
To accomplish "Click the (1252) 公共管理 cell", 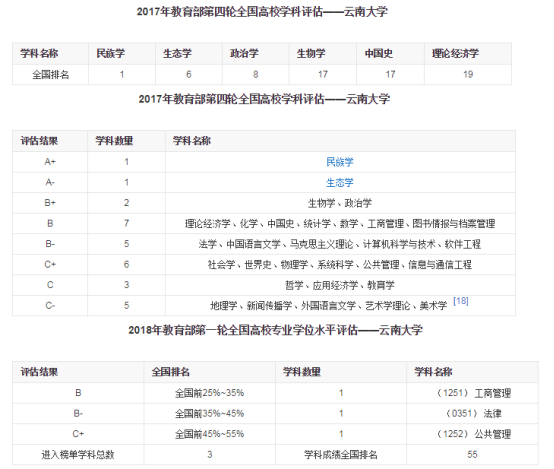I will click(472, 434).
